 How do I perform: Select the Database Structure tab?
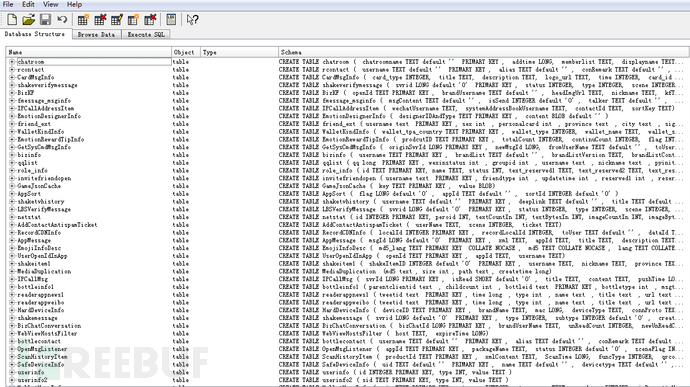coord(35,34)
